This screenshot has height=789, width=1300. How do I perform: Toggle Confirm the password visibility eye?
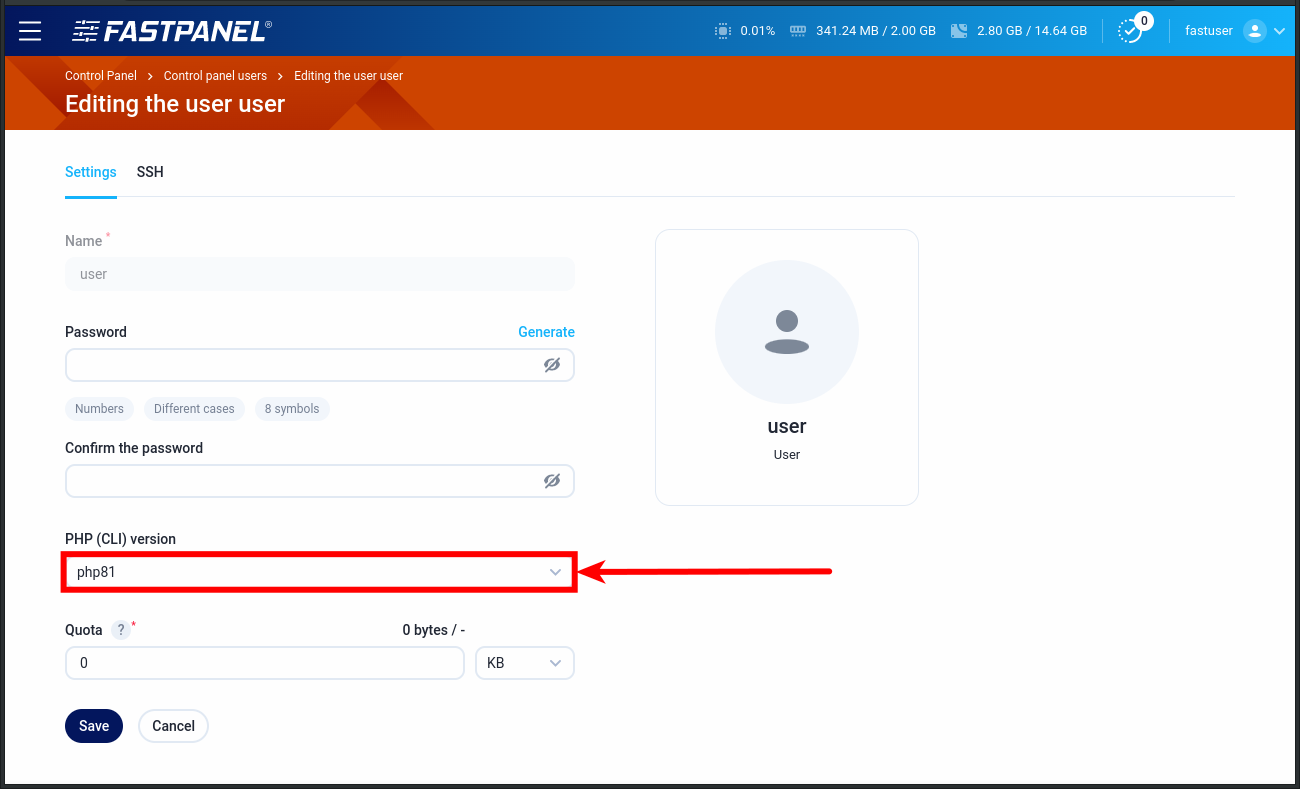(x=552, y=481)
